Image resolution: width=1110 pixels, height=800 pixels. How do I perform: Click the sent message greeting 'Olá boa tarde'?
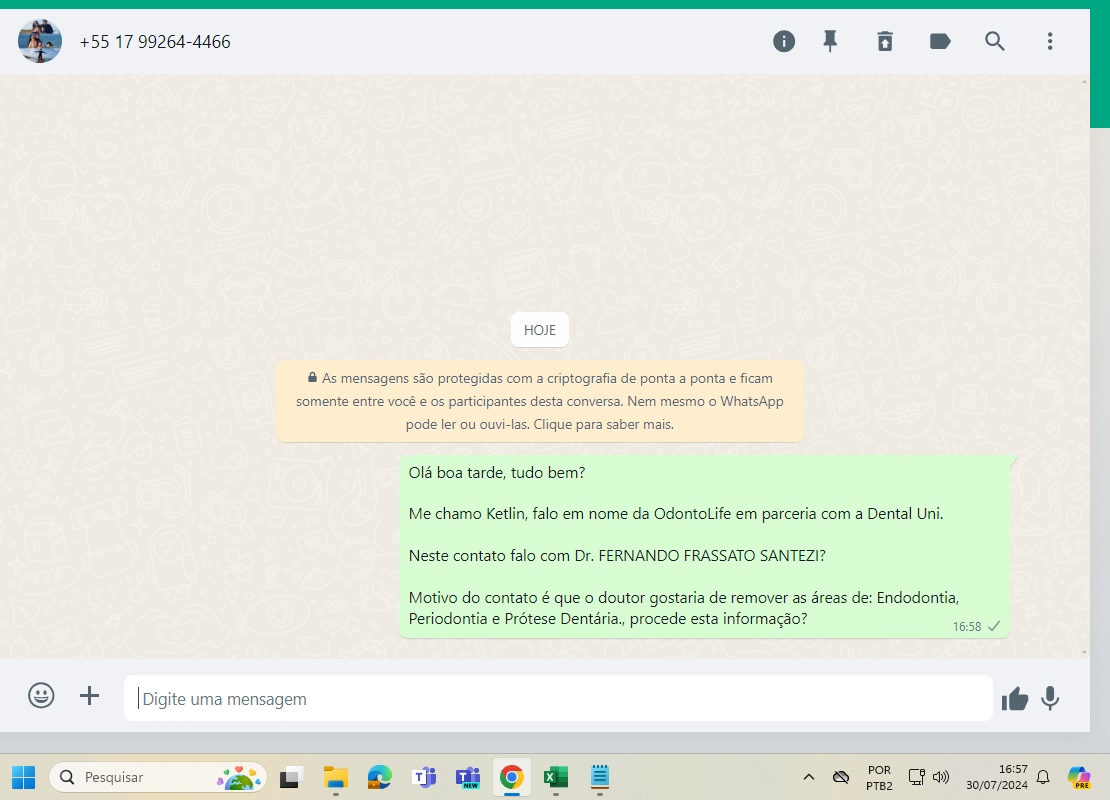(x=497, y=473)
